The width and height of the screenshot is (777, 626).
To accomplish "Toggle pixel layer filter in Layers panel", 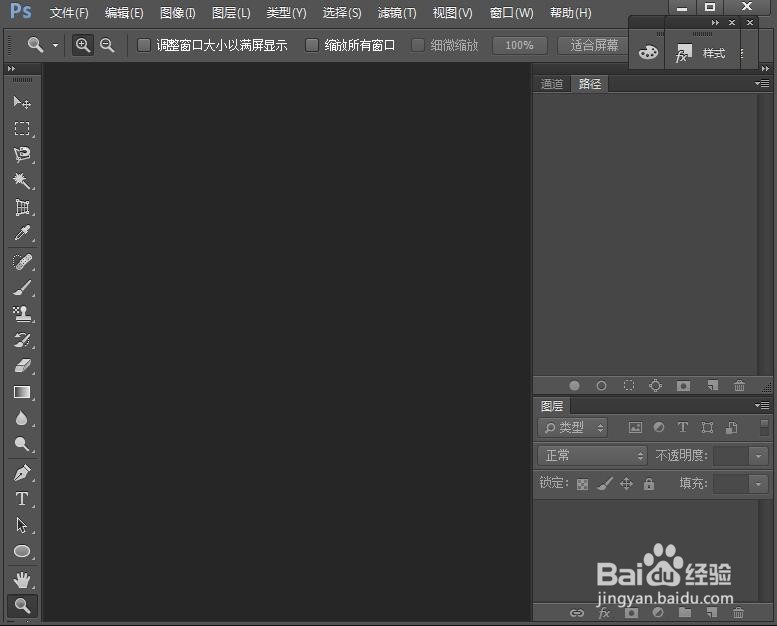I will (x=635, y=427).
